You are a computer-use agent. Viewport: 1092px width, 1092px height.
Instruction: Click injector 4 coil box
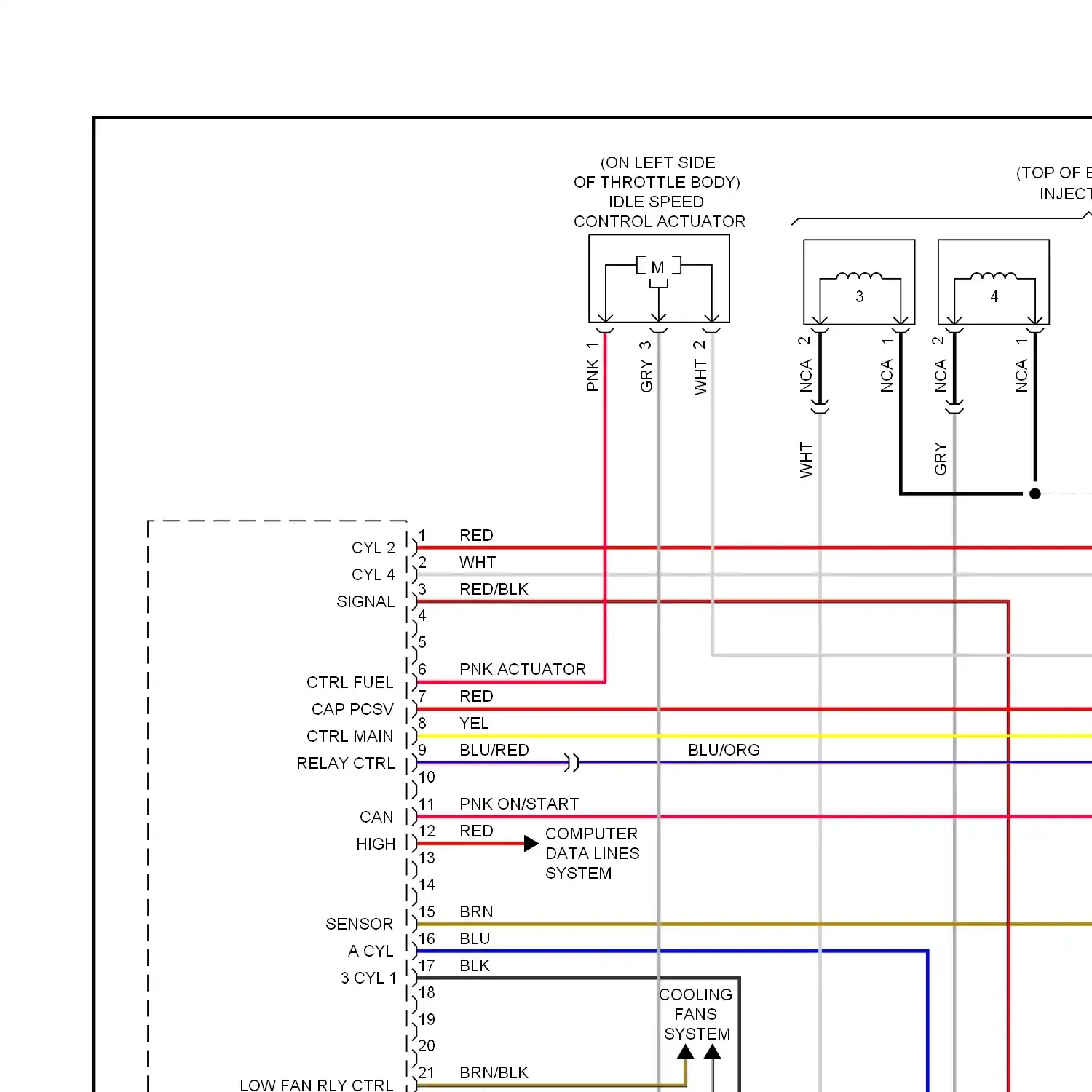click(994, 282)
